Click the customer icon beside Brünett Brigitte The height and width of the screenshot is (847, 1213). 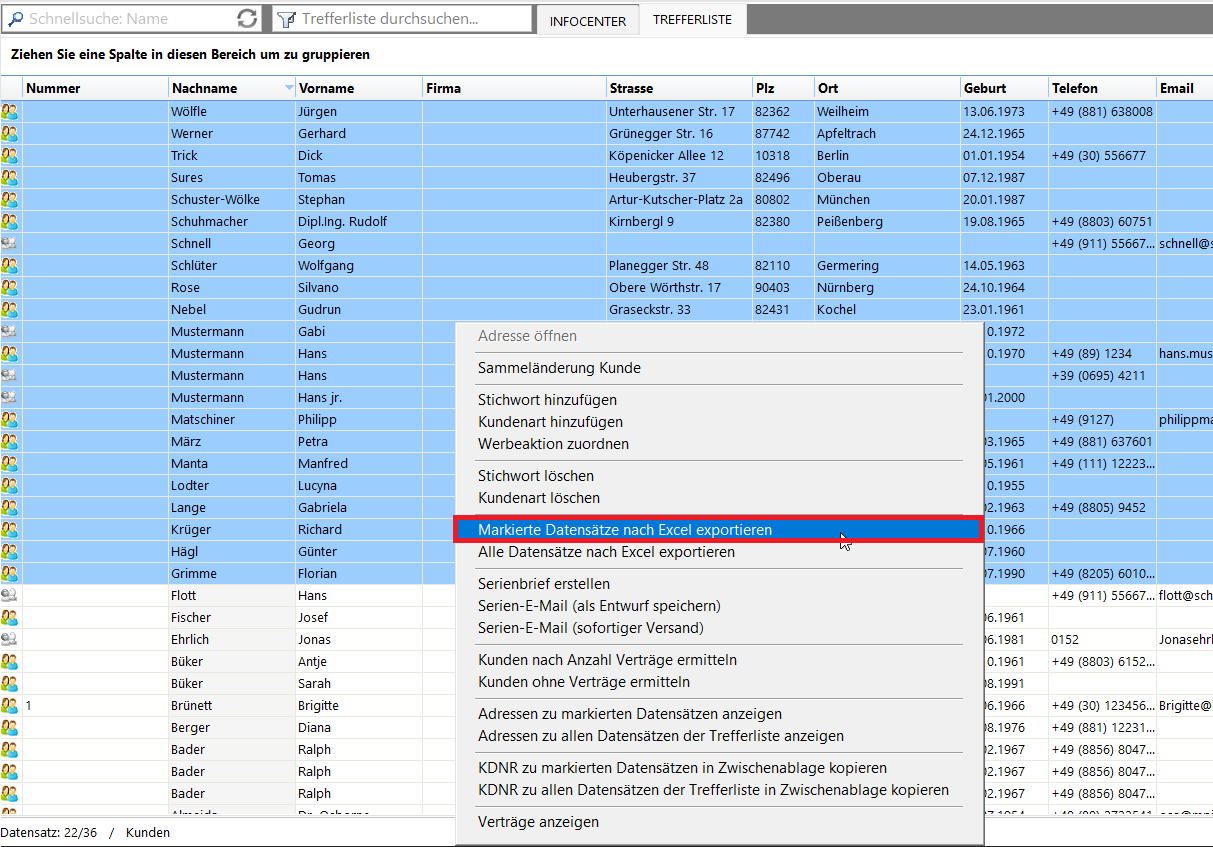pos(10,706)
